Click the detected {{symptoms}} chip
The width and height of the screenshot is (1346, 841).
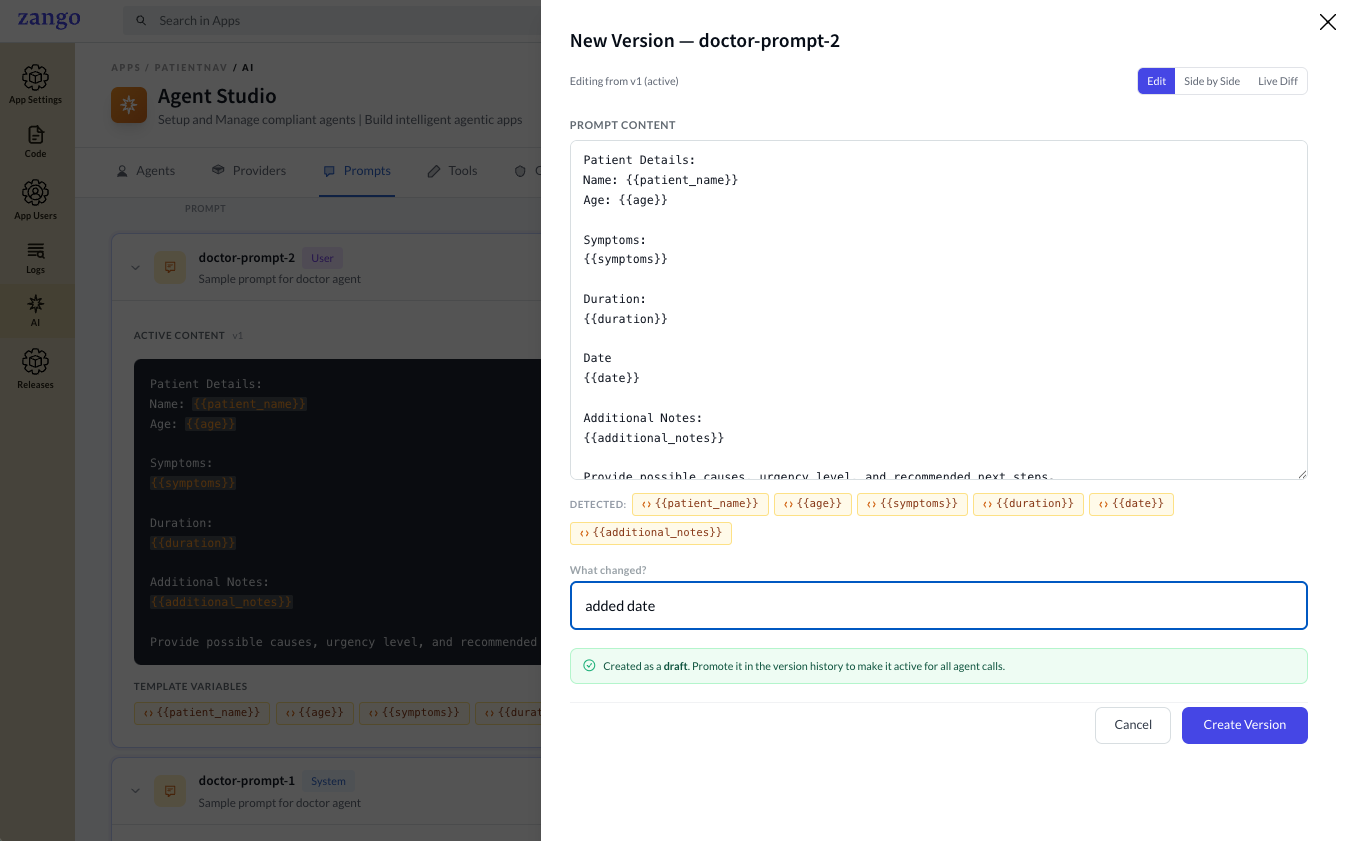tap(912, 504)
